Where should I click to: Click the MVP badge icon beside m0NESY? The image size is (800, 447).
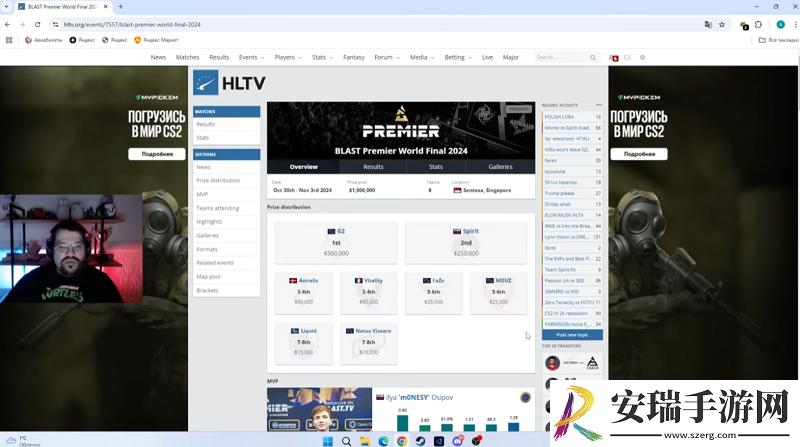525,397
